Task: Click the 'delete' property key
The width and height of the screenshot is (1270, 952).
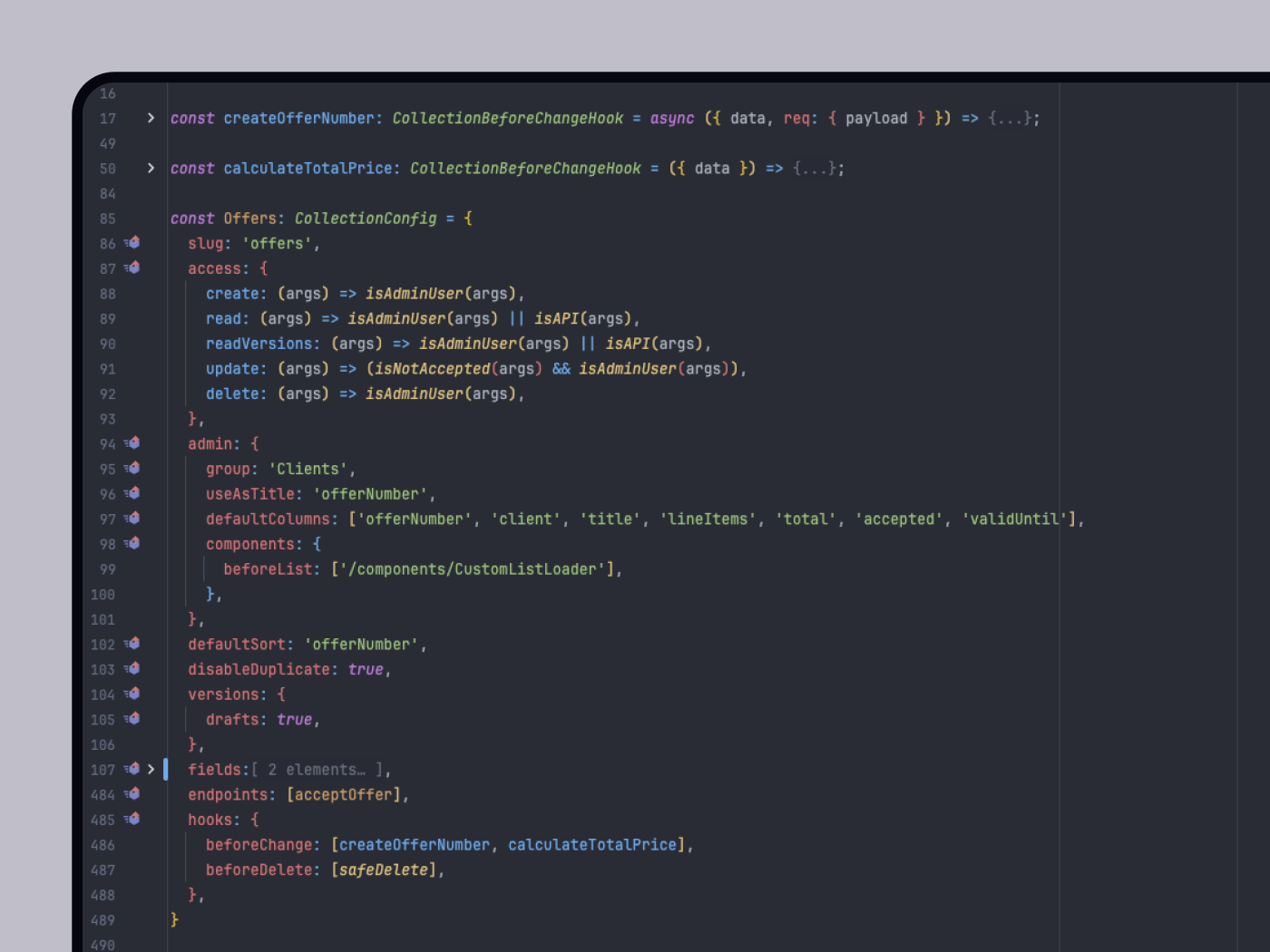Action: pos(232,393)
